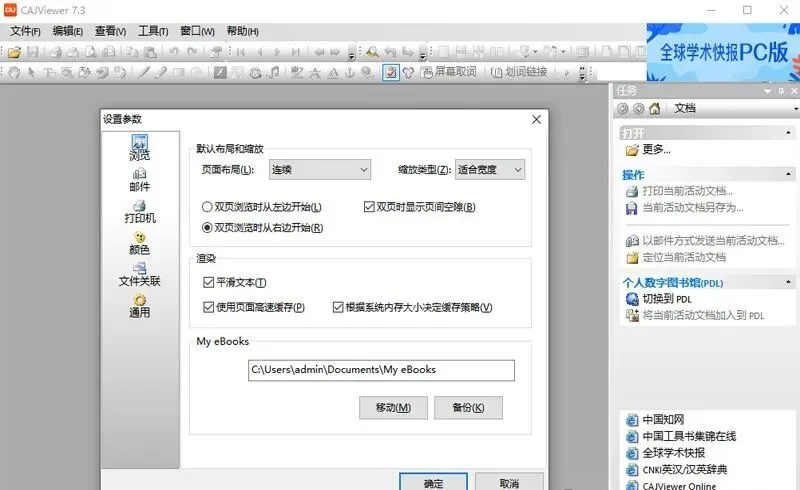Select the straight line drawing tool
The height and width of the screenshot is (490, 800).
[x=144, y=72]
